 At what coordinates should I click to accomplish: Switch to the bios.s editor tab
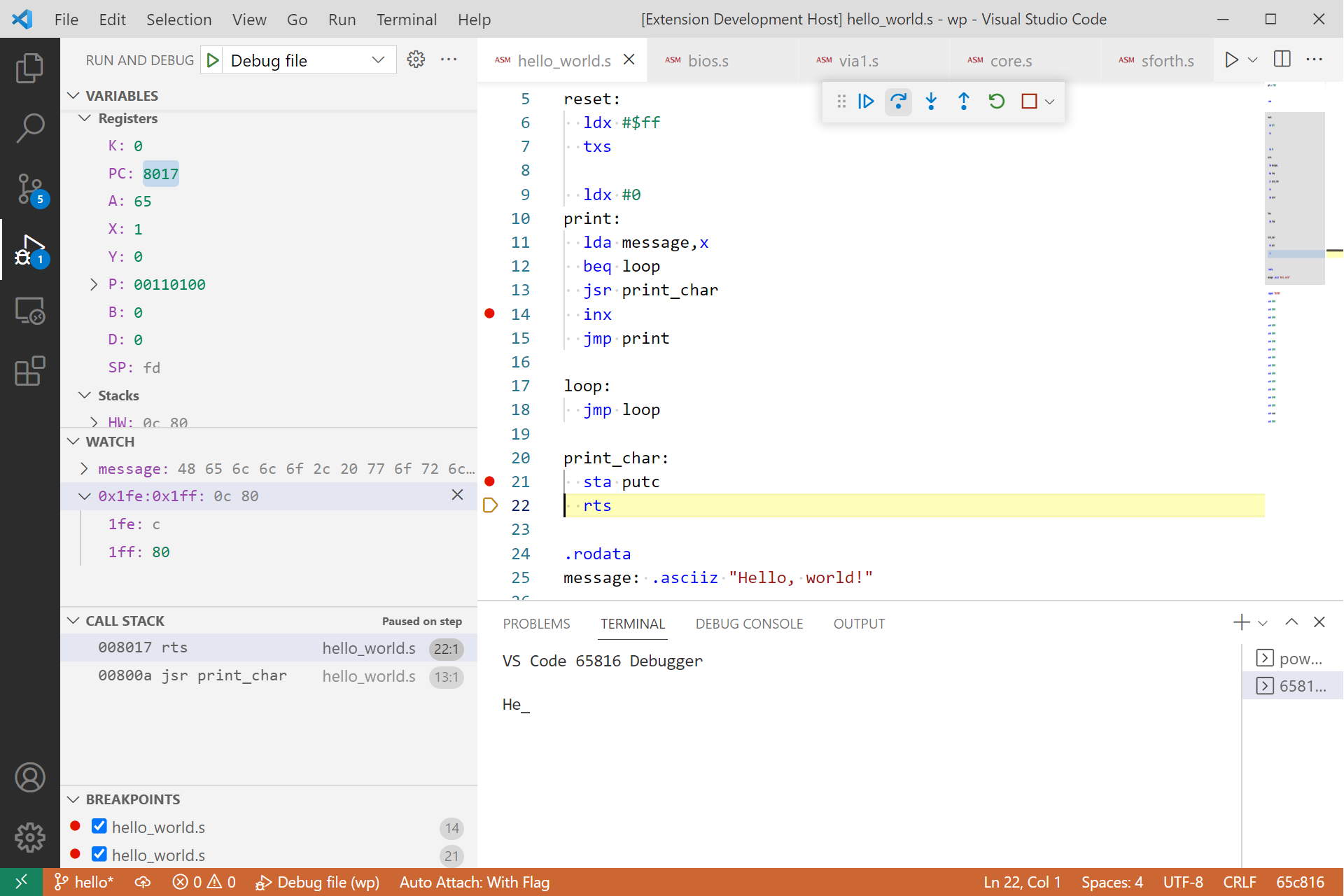point(708,61)
